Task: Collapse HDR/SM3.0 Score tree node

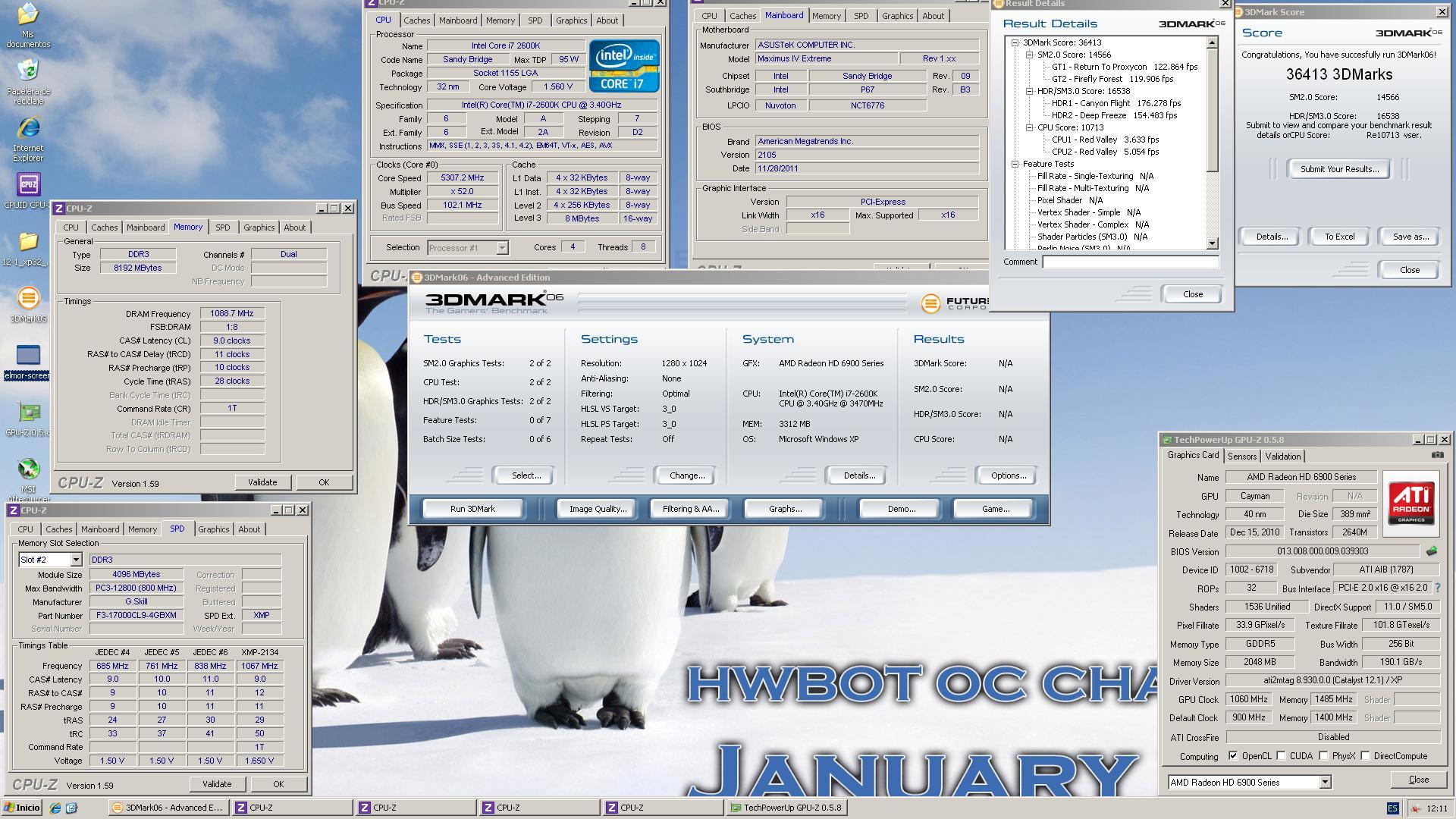Action: click(1029, 91)
